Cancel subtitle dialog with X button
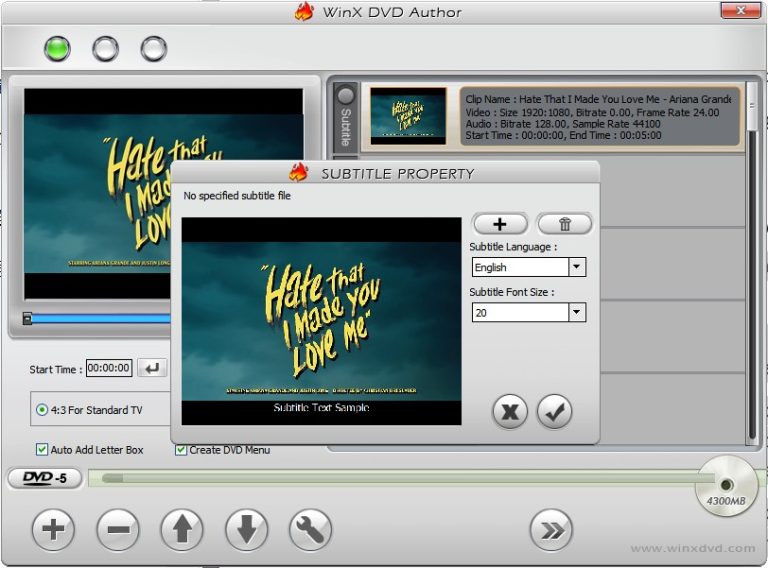The image size is (768, 568). click(510, 412)
